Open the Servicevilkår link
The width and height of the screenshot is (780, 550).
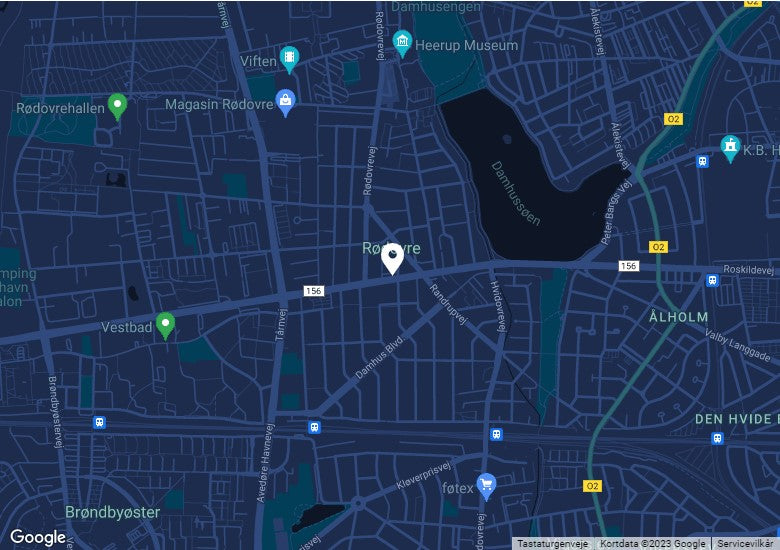[745, 544]
